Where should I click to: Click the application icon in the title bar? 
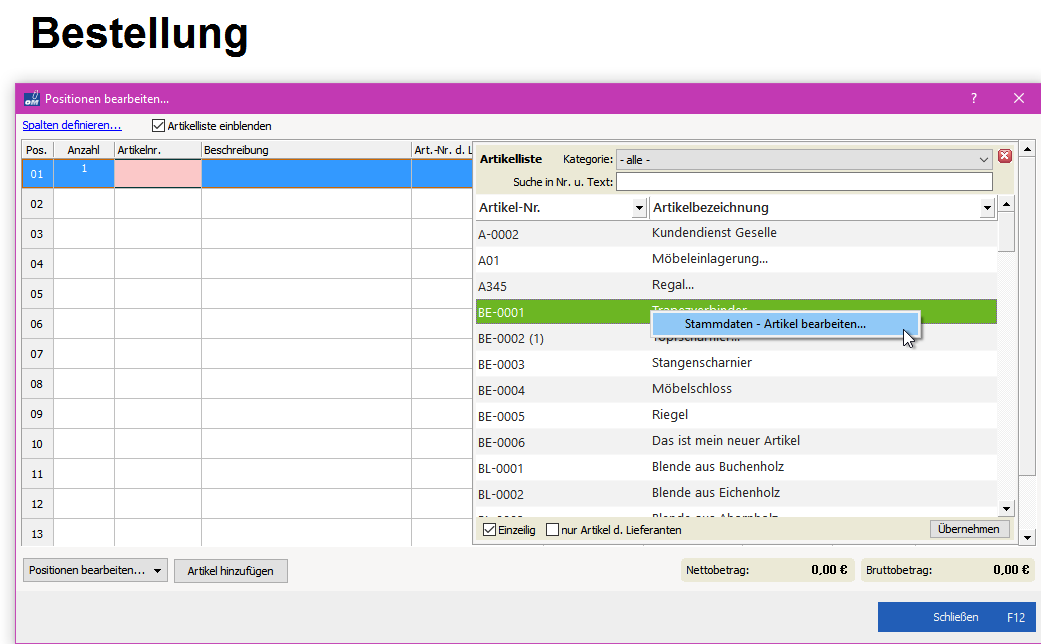[x=32, y=98]
